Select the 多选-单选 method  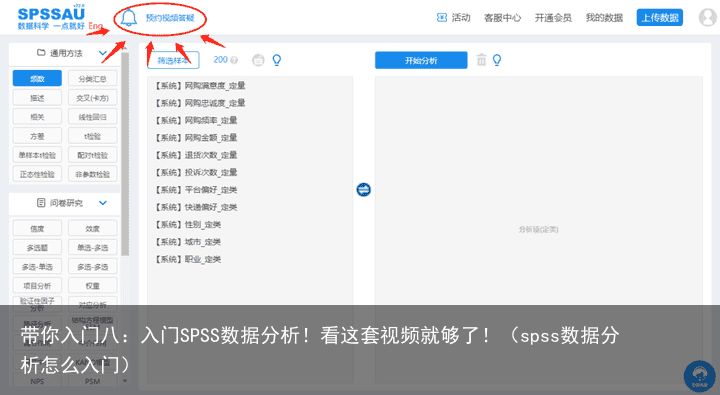[x=37, y=266]
